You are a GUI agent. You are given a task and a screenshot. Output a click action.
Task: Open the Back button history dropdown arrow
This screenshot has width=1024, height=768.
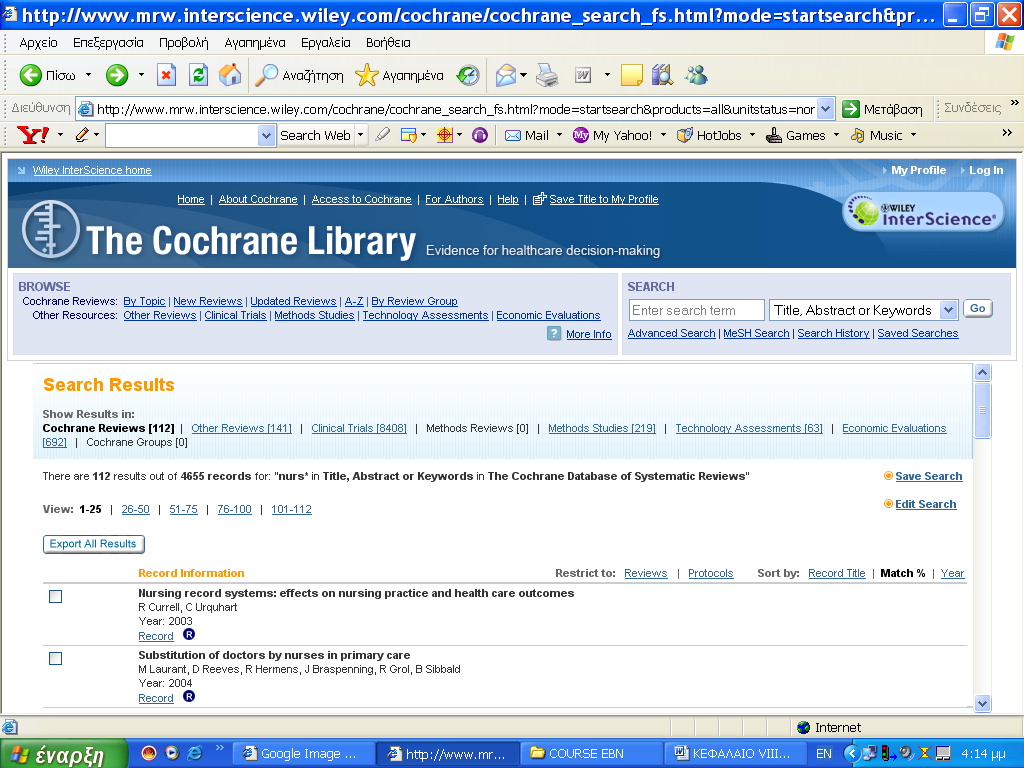click(x=88, y=75)
